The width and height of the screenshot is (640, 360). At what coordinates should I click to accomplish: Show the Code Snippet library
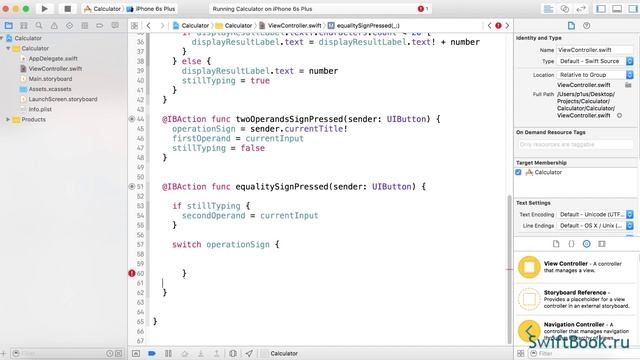pyautogui.click(x=571, y=244)
